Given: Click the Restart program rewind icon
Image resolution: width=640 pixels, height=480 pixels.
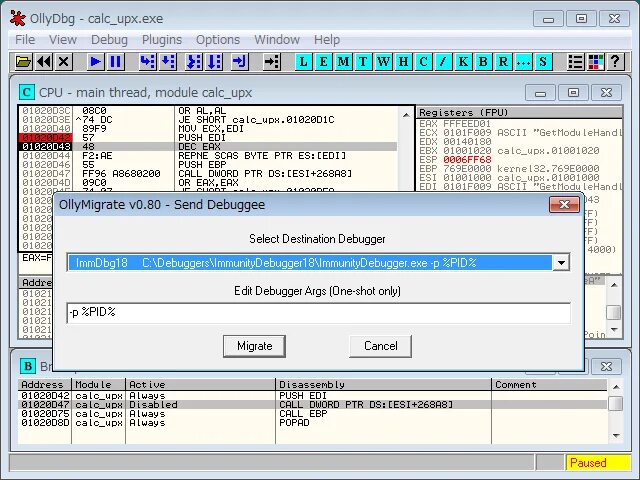Looking at the screenshot, I should click(44, 62).
